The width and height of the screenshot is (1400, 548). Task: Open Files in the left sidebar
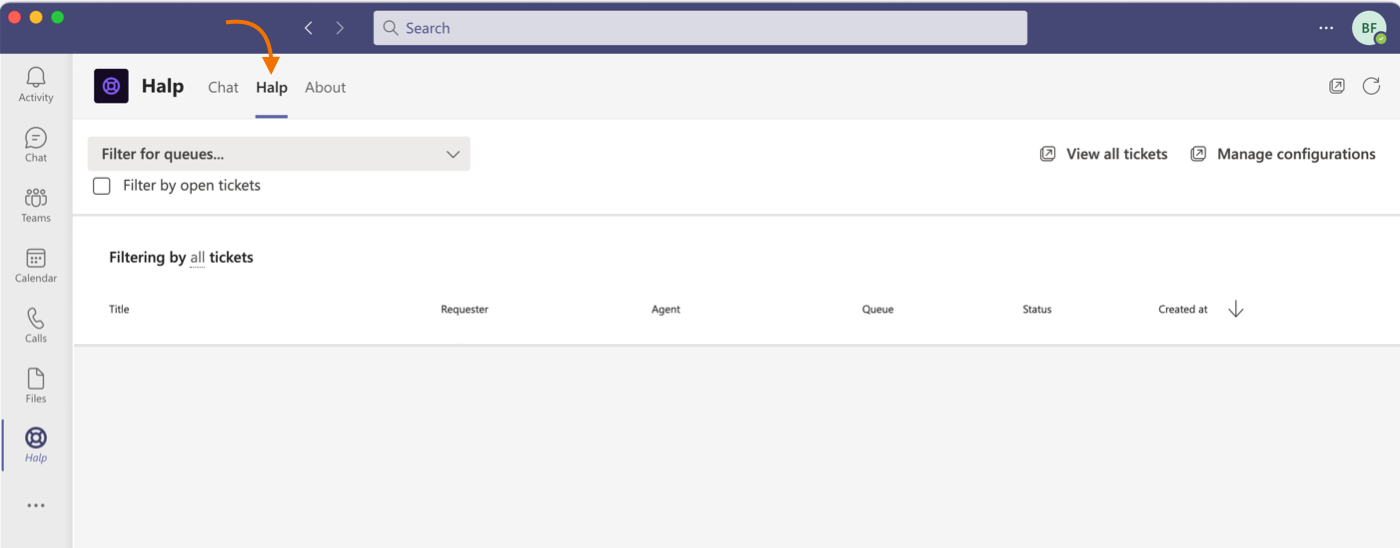[36, 385]
